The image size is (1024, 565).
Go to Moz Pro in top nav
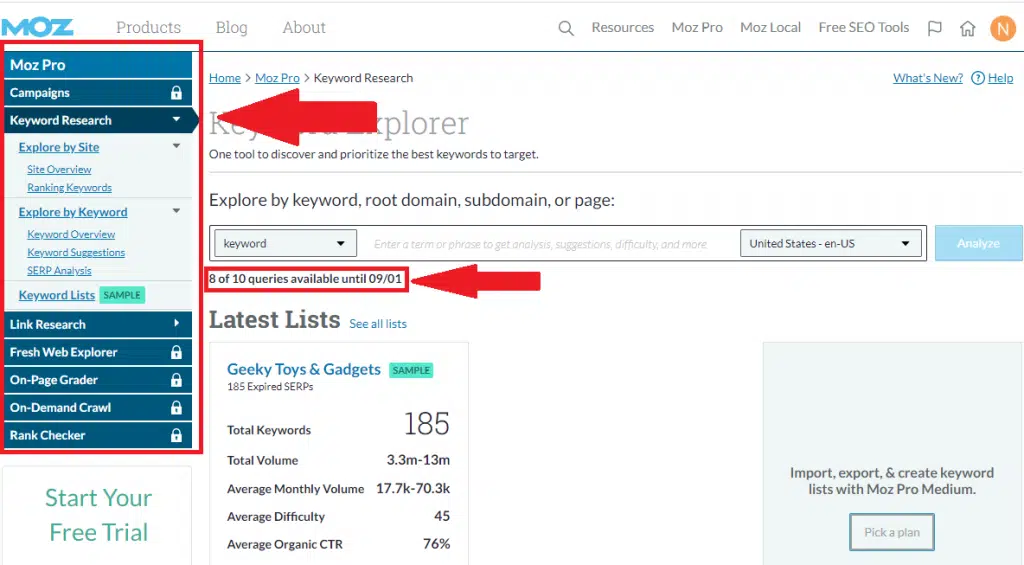pyautogui.click(x=697, y=27)
